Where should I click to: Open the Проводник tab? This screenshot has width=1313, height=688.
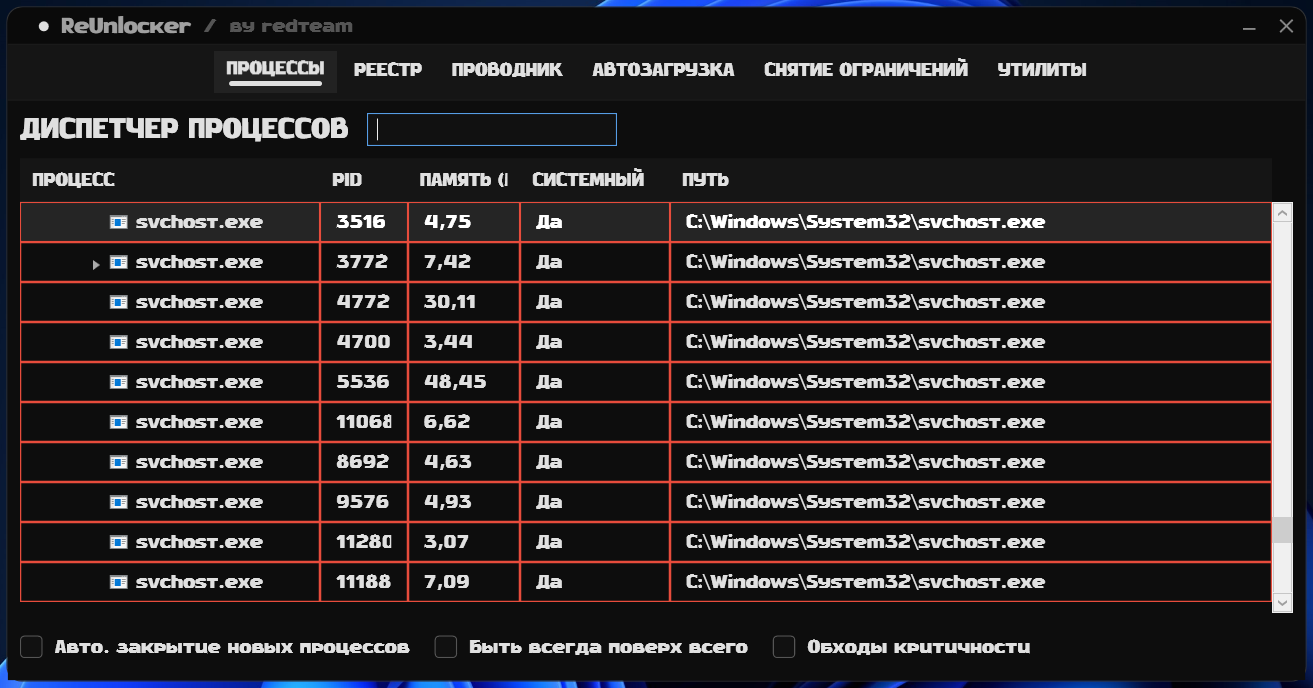pyautogui.click(x=507, y=70)
